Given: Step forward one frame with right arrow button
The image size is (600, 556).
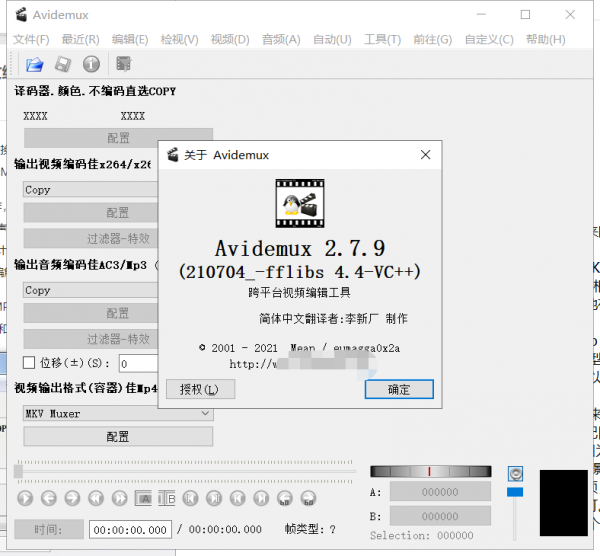Looking at the screenshot, I should [x=72, y=498].
